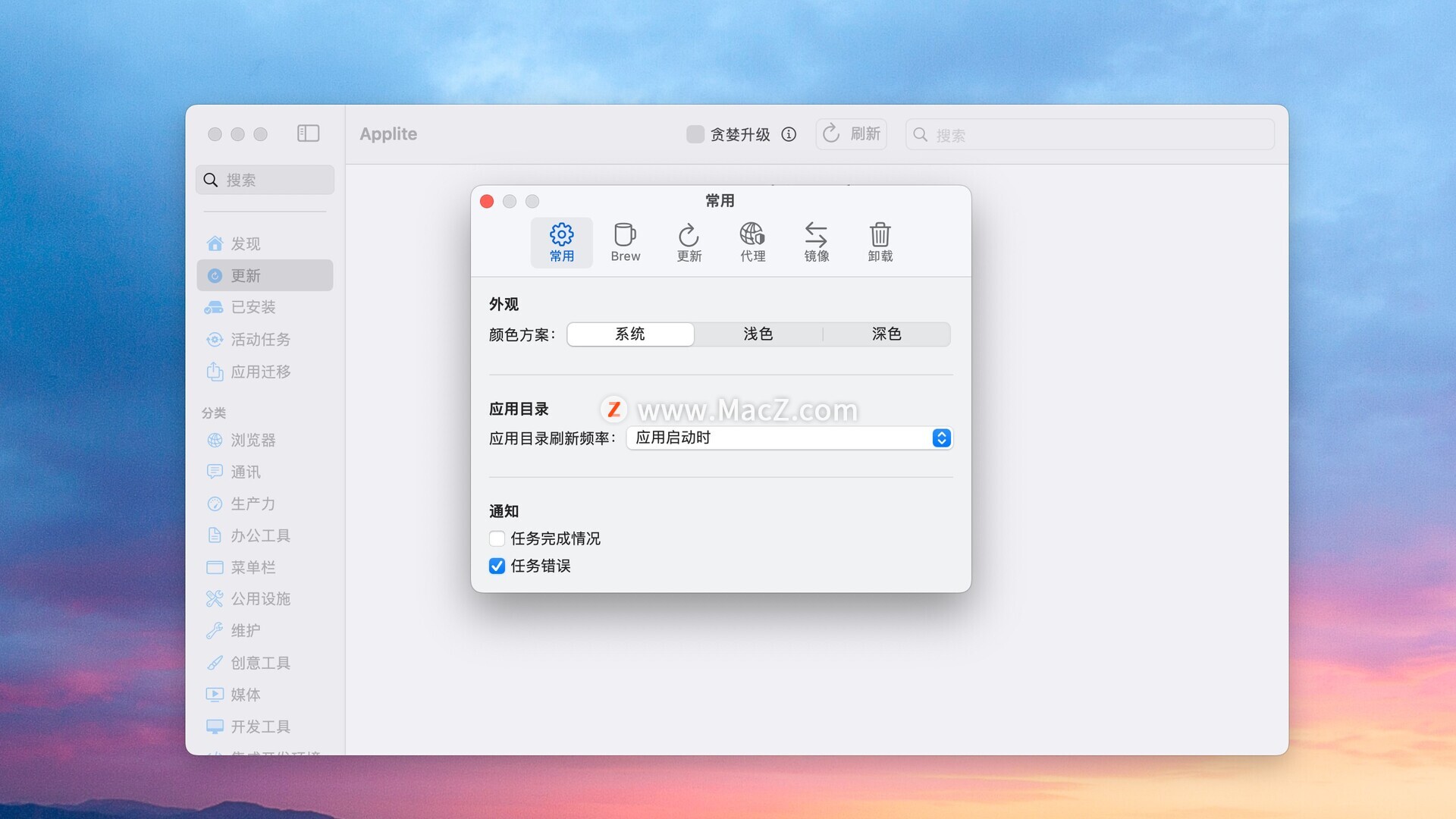
Task: Click the 刷新 refresh button
Action: pos(851,134)
